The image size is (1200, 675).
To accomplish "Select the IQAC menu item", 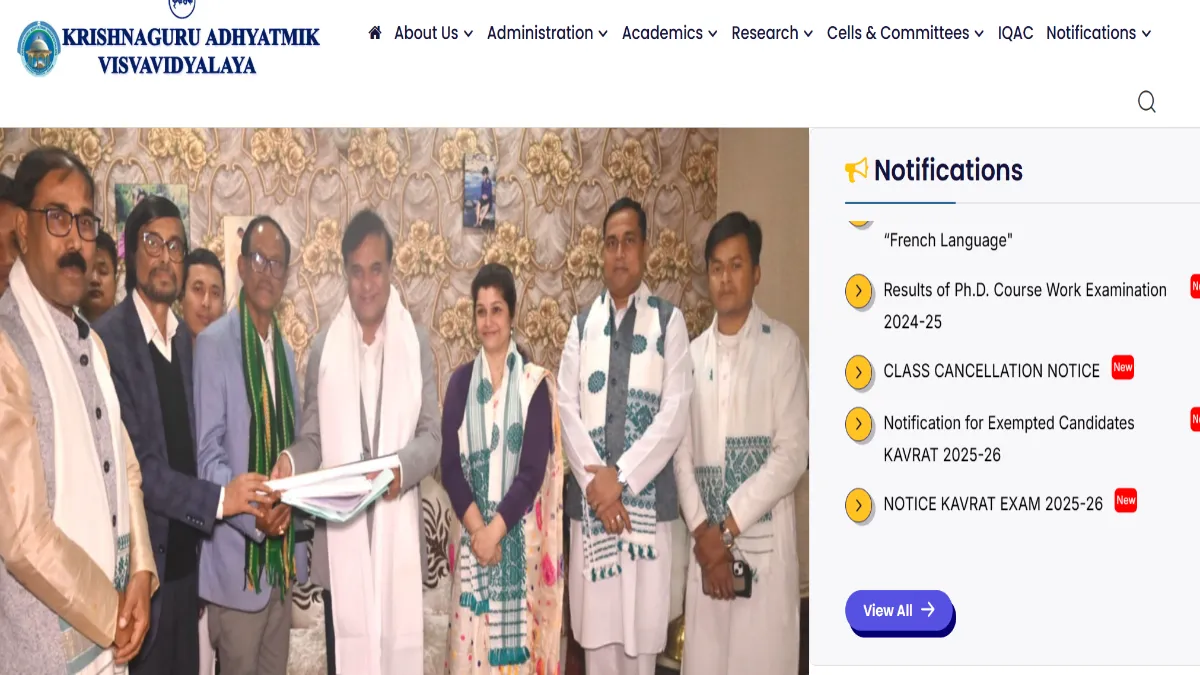I will tap(1015, 33).
